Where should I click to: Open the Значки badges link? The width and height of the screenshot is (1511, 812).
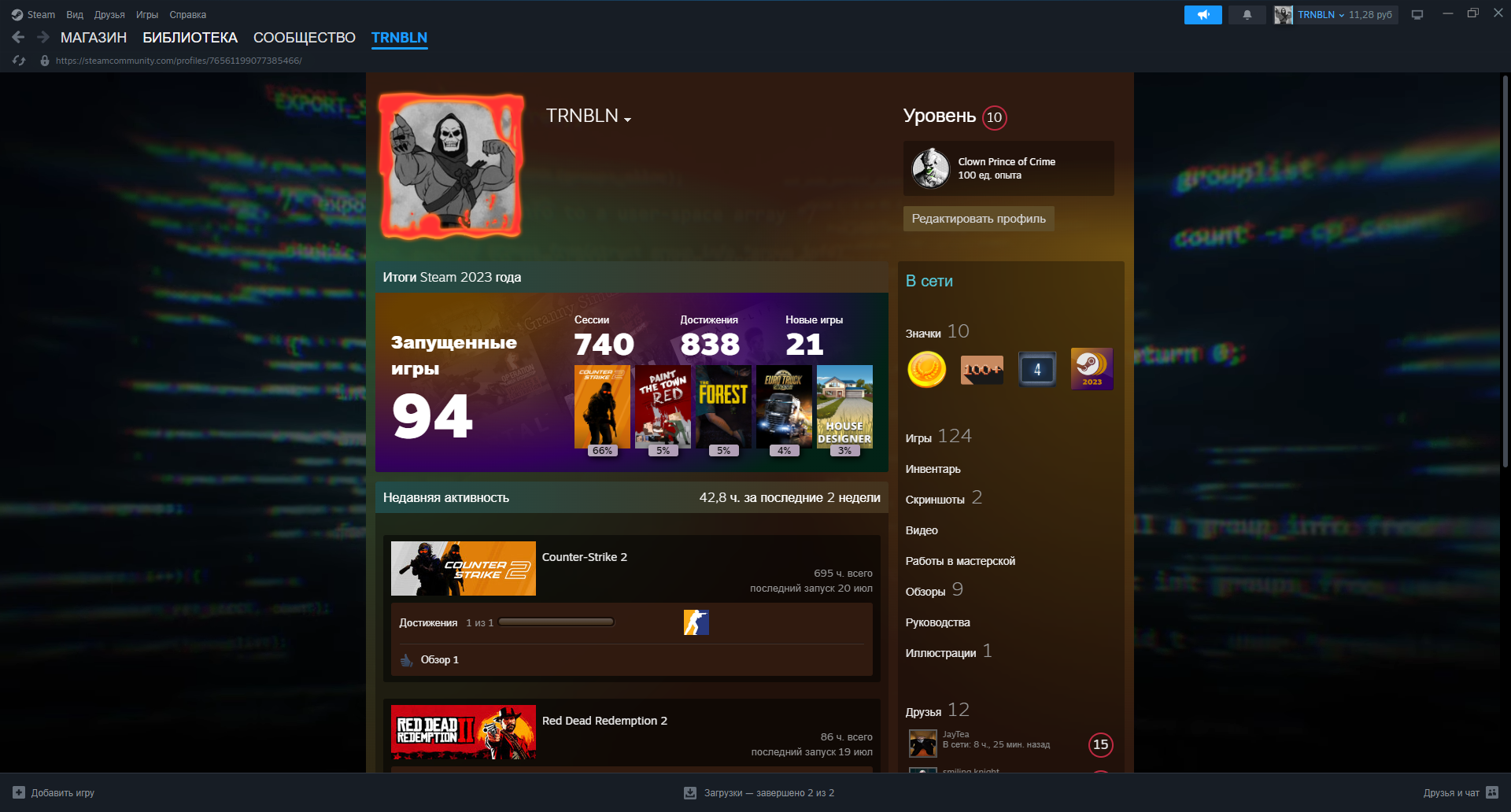click(x=937, y=332)
